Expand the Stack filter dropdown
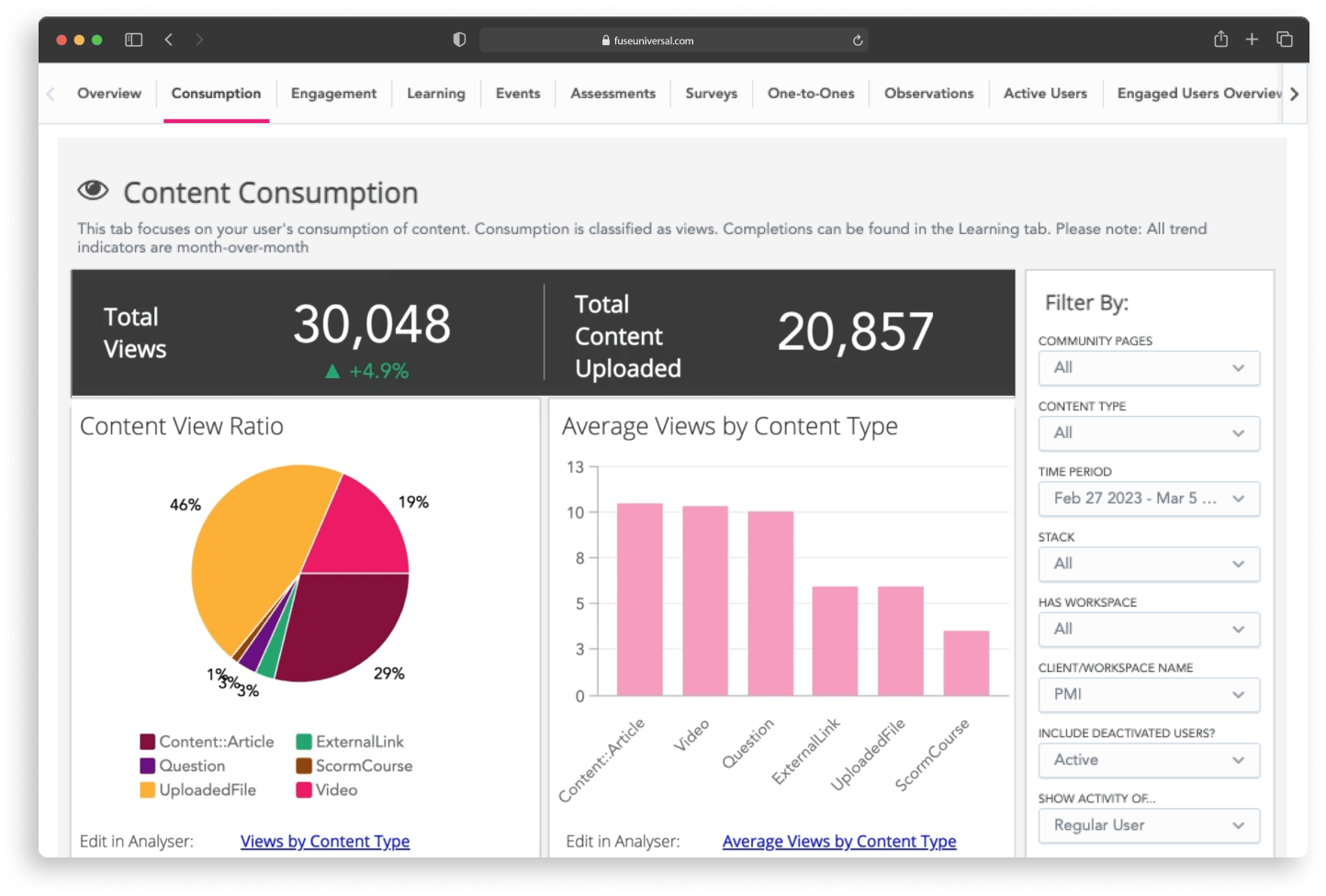The image size is (1326, 896). pos(1149,564)
